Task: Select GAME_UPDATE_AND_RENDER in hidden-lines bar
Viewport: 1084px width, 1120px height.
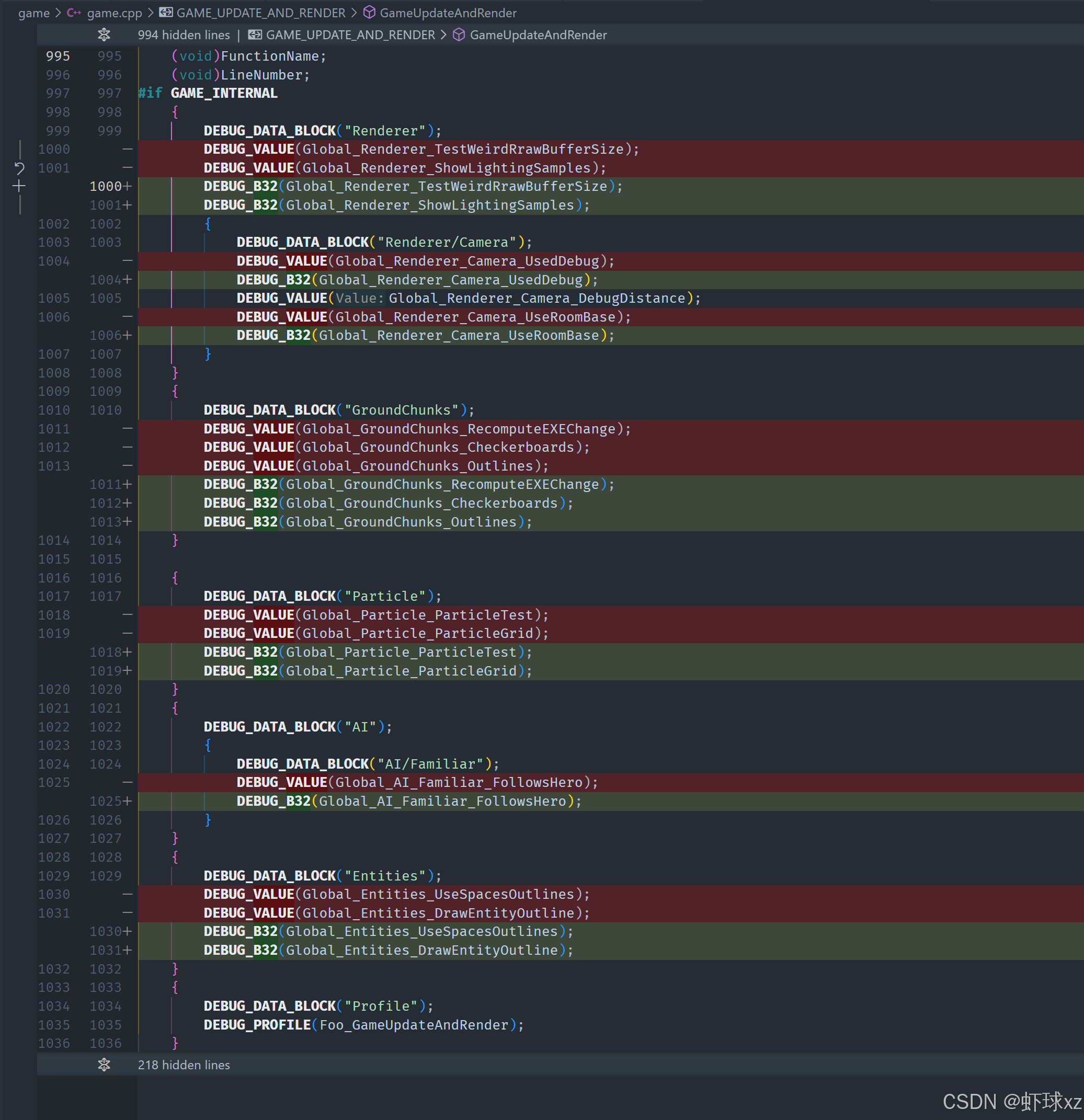Action: point(350,35)
